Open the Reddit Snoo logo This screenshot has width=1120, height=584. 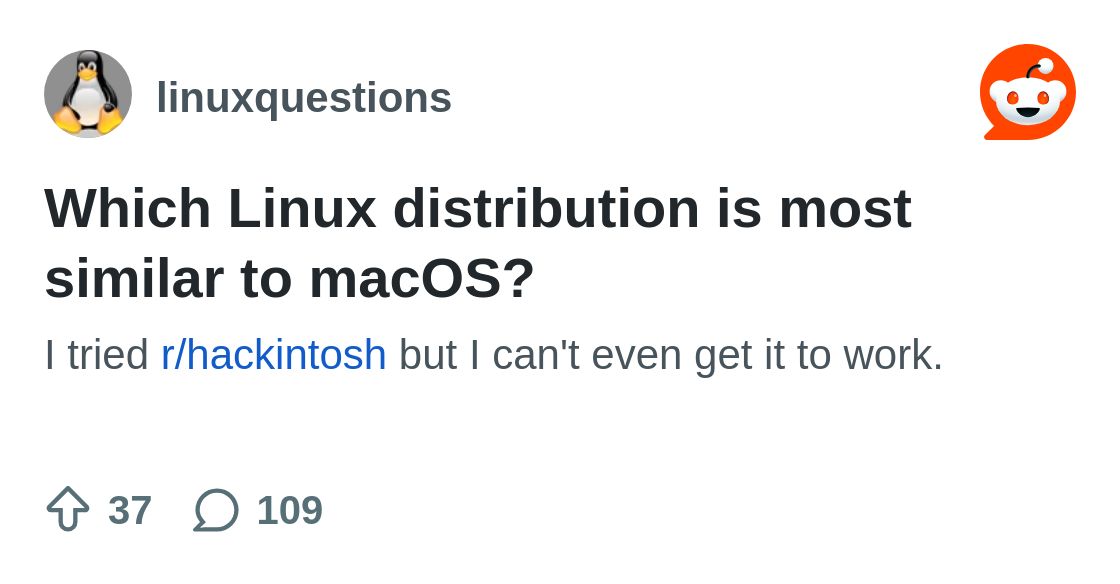1028,92
